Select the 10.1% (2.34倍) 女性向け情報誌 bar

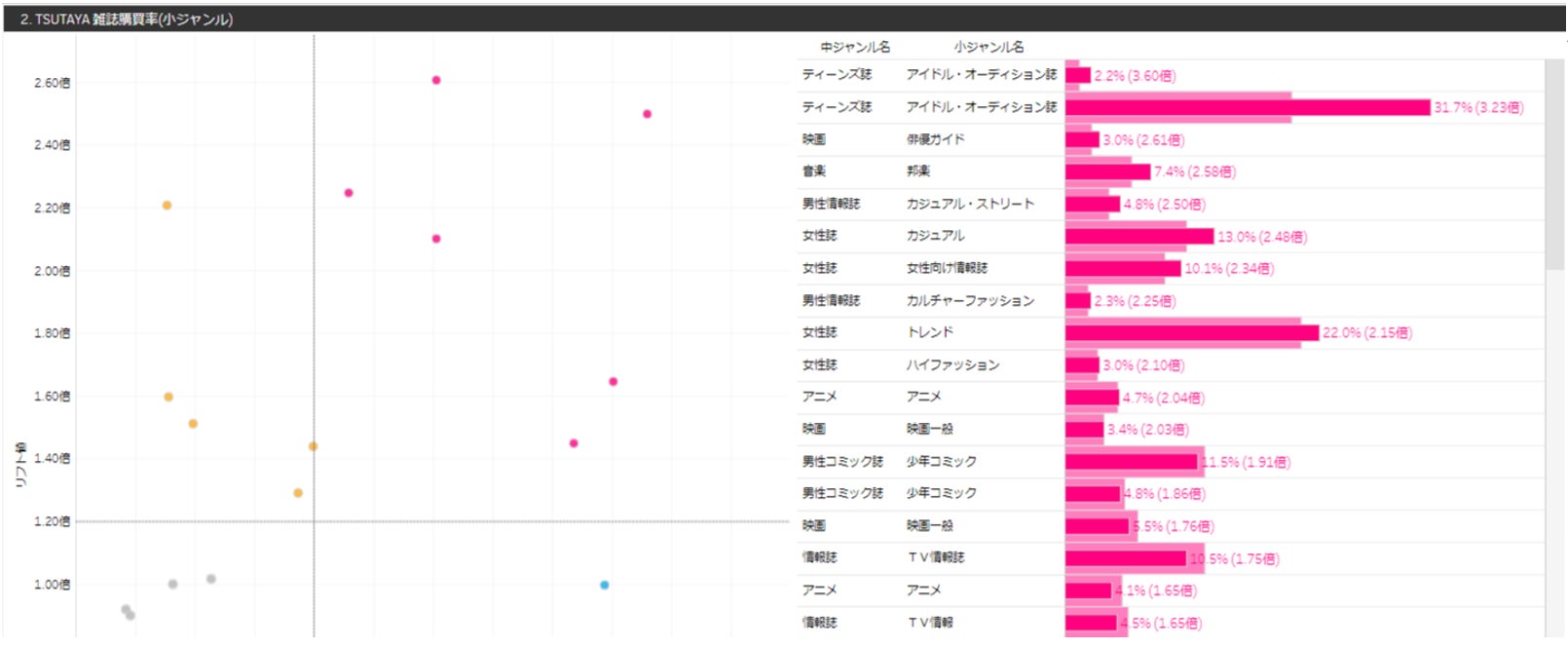[x=1122, y=269]
